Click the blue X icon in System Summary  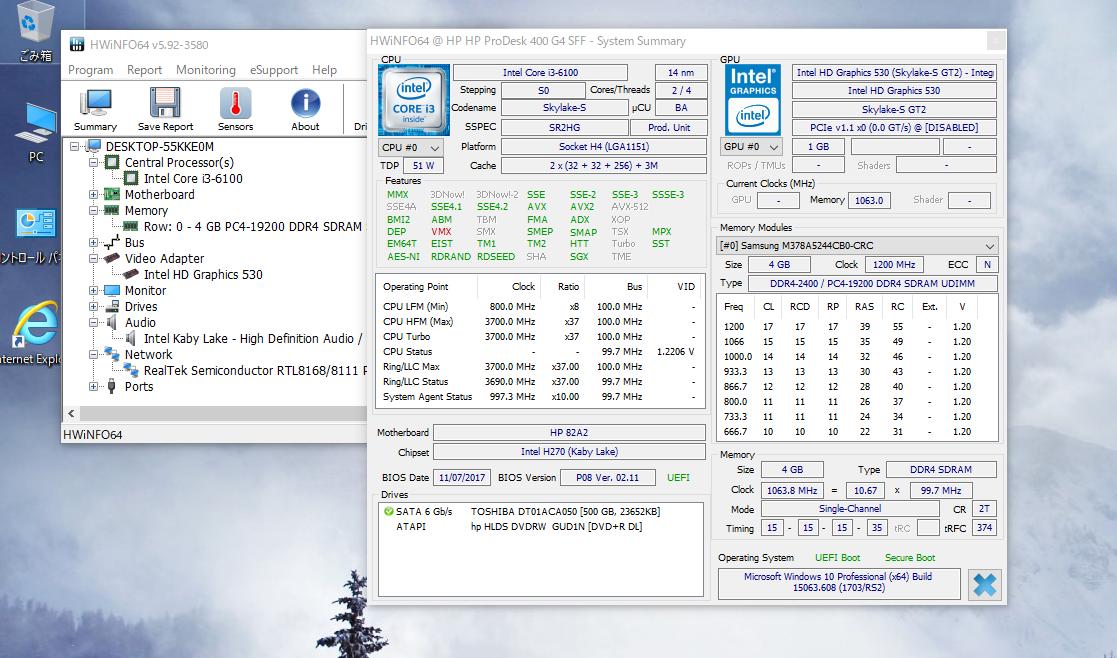point(985,585)
